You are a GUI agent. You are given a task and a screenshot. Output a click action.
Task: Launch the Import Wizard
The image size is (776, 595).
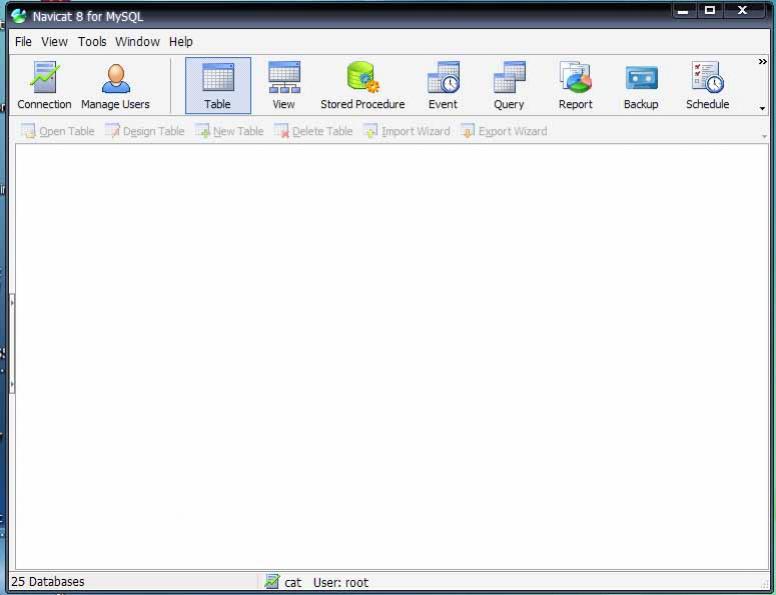tap(406, 131)
